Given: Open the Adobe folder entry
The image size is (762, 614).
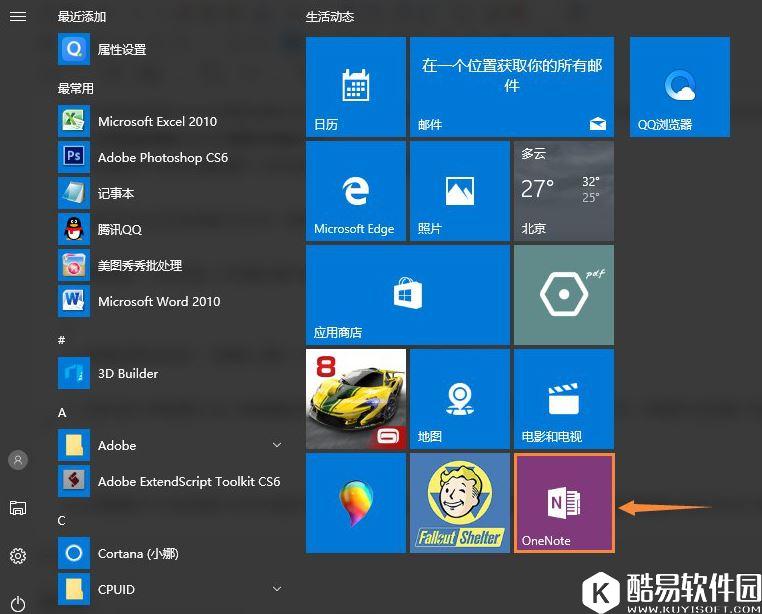Looking at the screenshot, I should point(170,445).
